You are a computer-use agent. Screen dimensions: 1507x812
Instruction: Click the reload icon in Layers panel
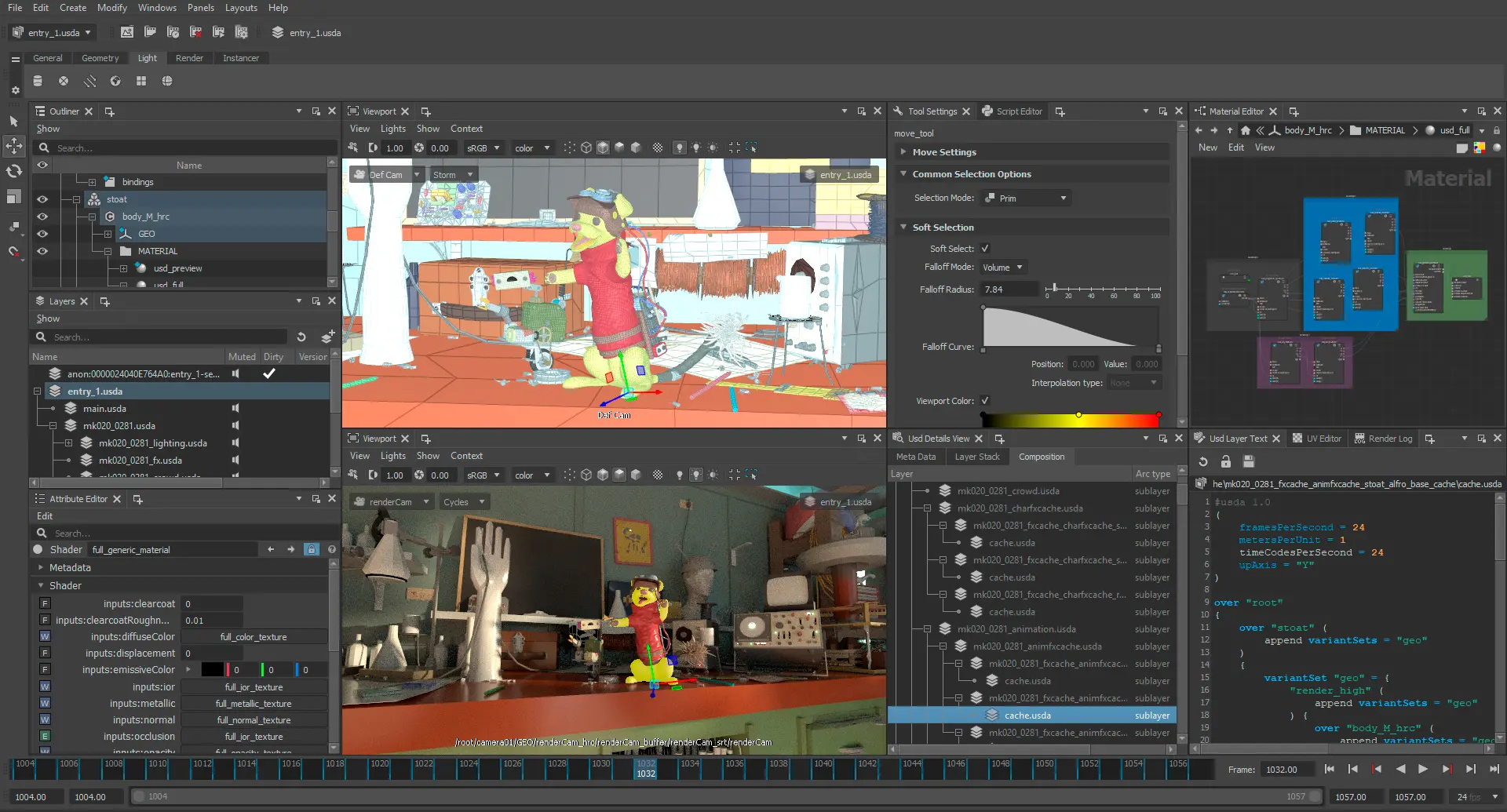[x=301, y=337]
